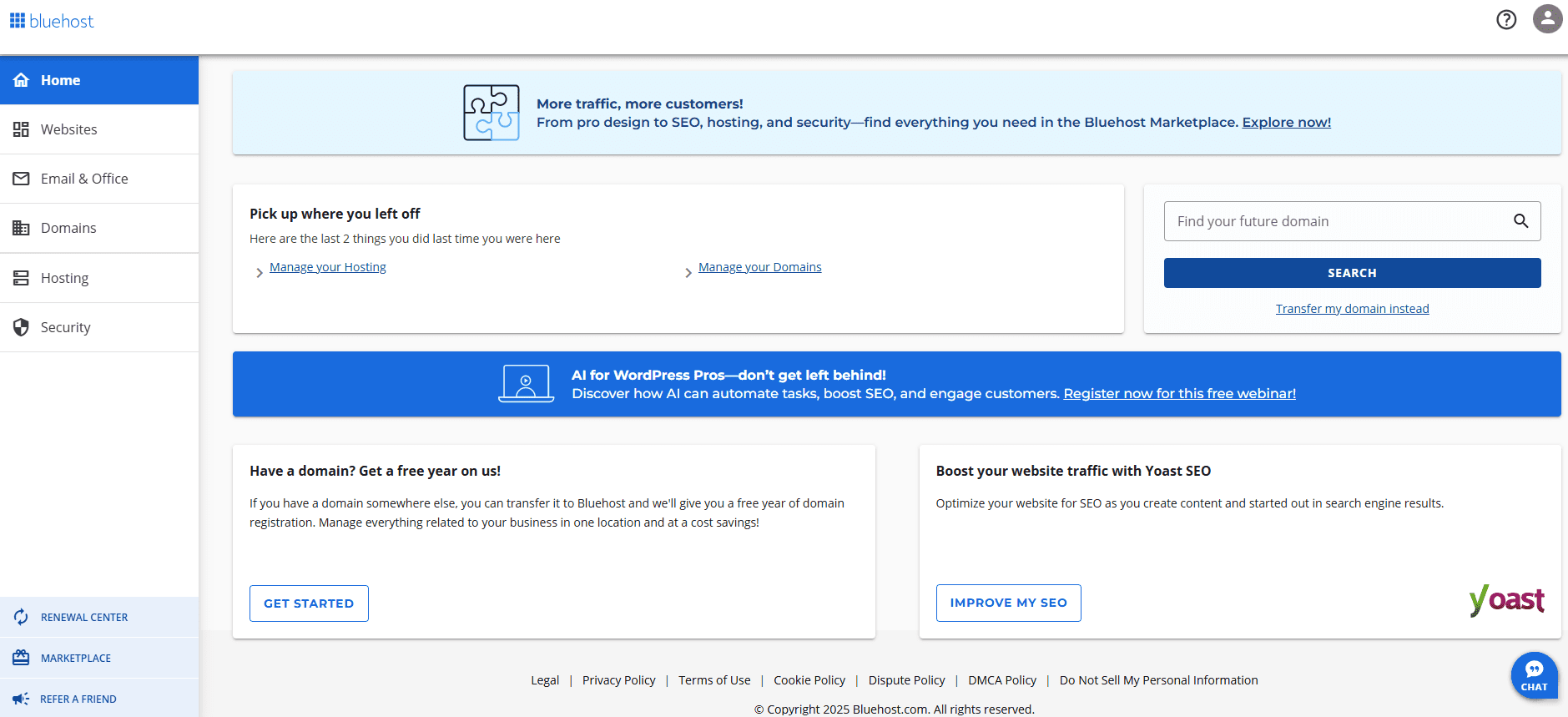Click the Renewal Center refresh icon

[x=21, y=617]
